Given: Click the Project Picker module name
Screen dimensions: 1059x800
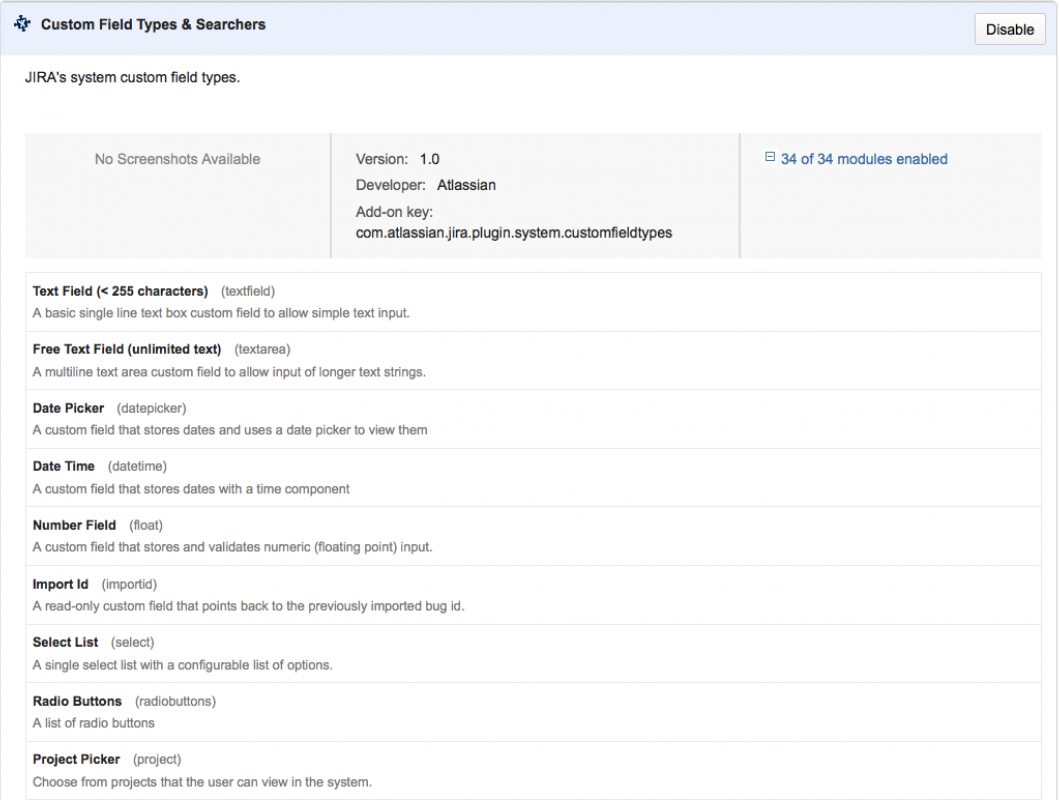Looking at the screenshot, I should (x=76, y=759).
